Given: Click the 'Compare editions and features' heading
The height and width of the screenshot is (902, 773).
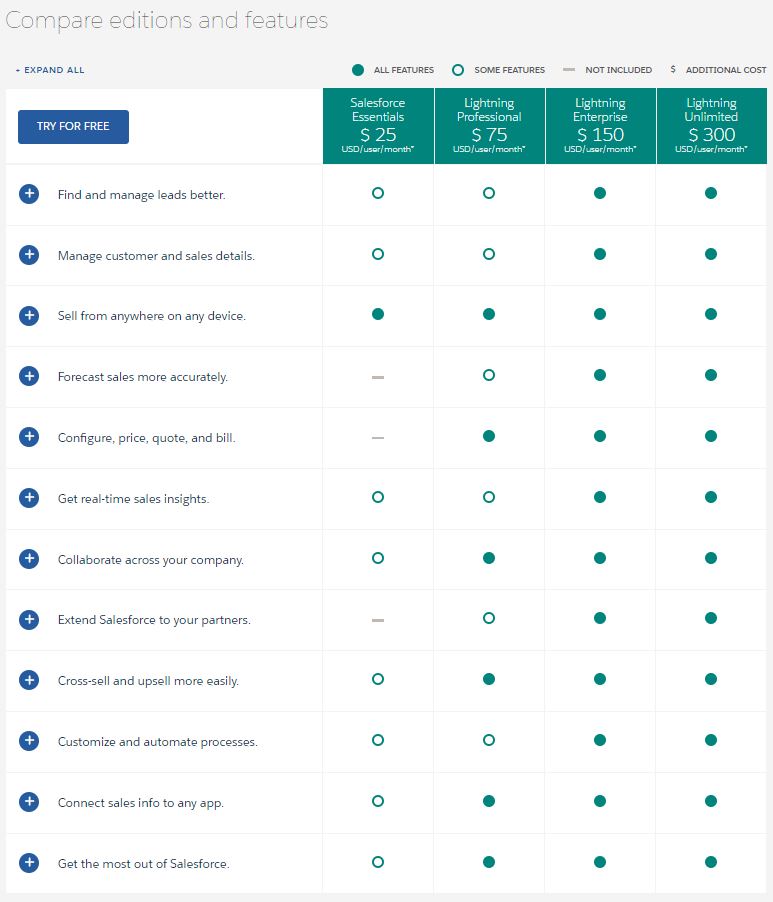Looking at the screenshot, I should click(167, 20).
